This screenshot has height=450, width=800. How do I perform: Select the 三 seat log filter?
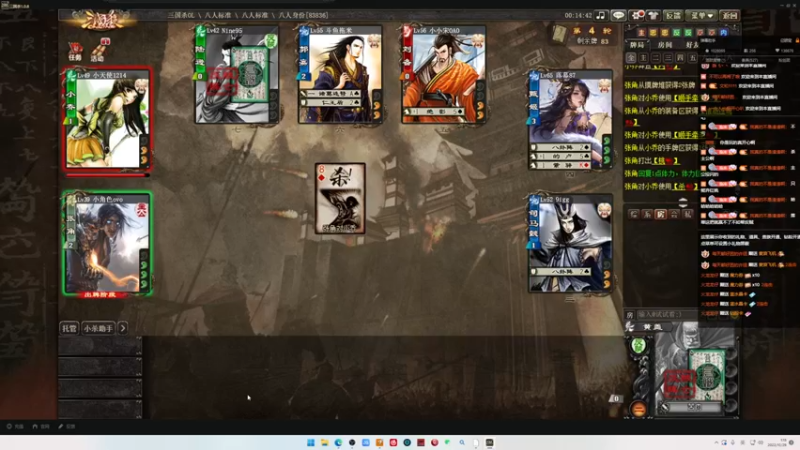(x=668, y=58)
